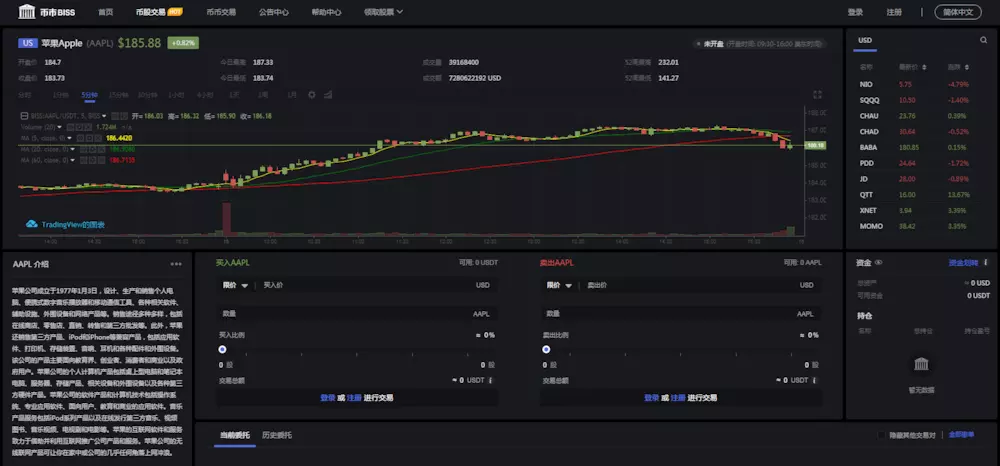
Task: Click the 登录 link in the buy panel
Action: click(x=327, y=397)
